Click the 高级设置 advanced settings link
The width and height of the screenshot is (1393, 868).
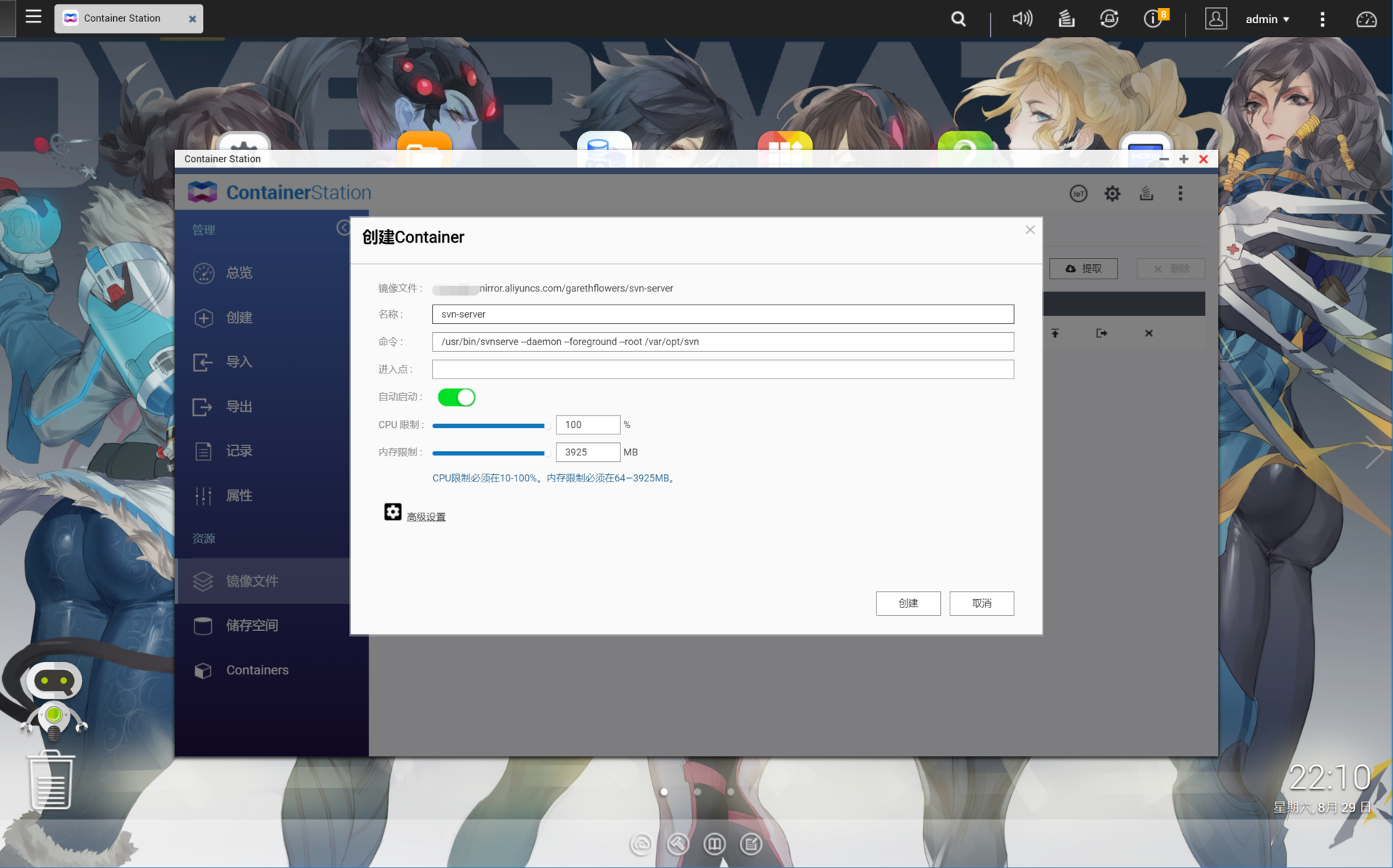pos(426,517)
